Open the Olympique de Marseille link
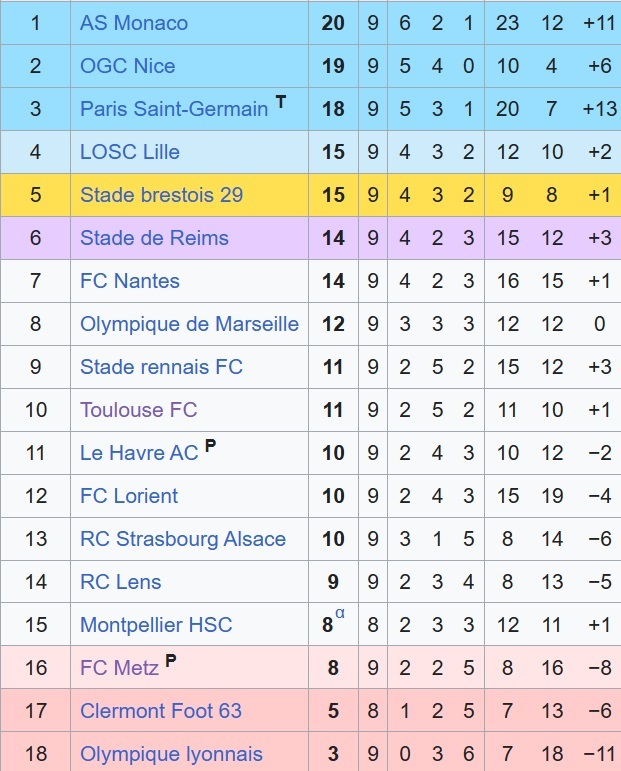The width and height of the screenshot is (621, 771). pyautogui.click(x=189, y=324)
